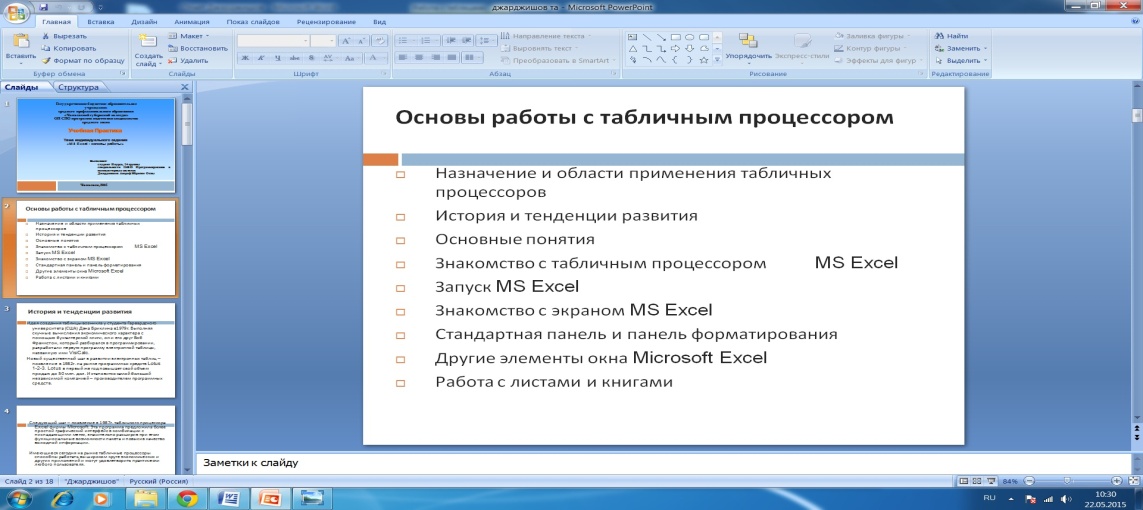This screenshot has height=510, width=1143.
Task: Click the increase font size icon
Action: pos(346,41)
